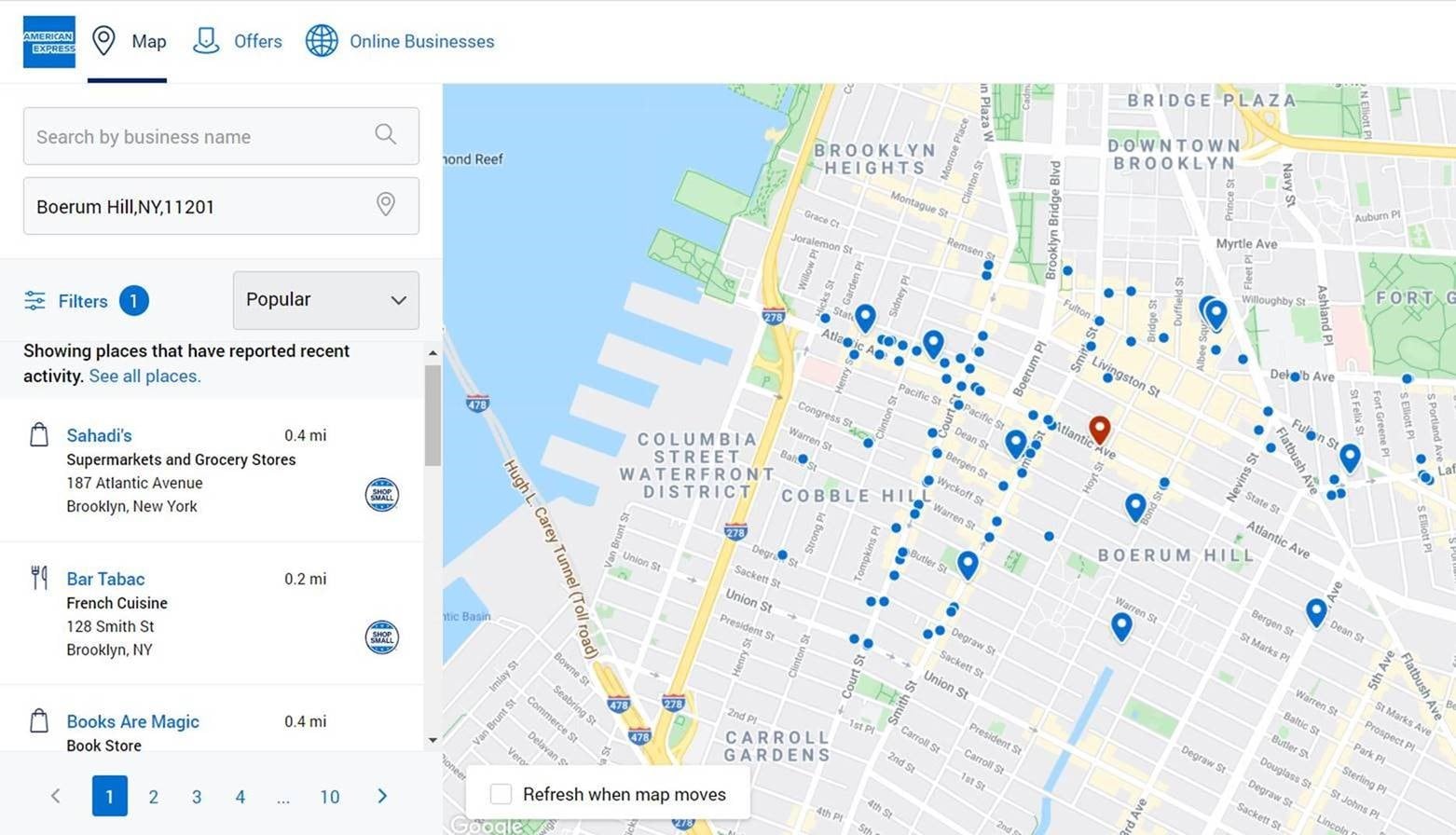Click the fork and knife icon beside Bar Tabac
Image resolution: width=1456 pixels, height=835 pixels.
tap(39, 578)
